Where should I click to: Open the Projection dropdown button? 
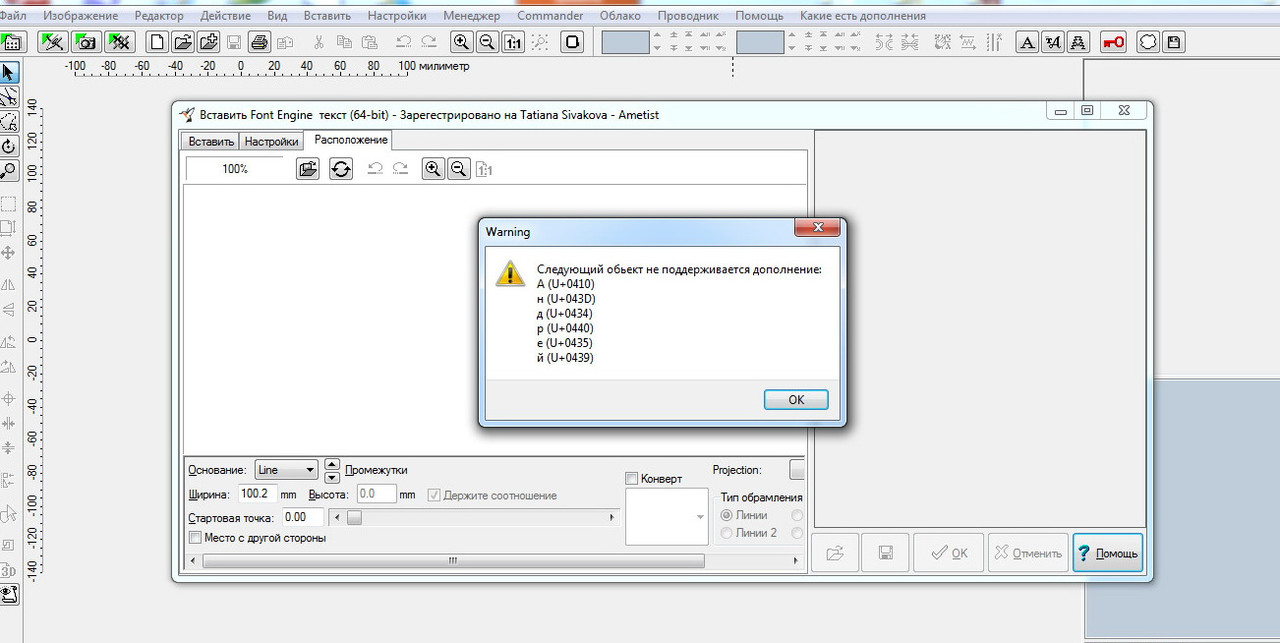797,470
